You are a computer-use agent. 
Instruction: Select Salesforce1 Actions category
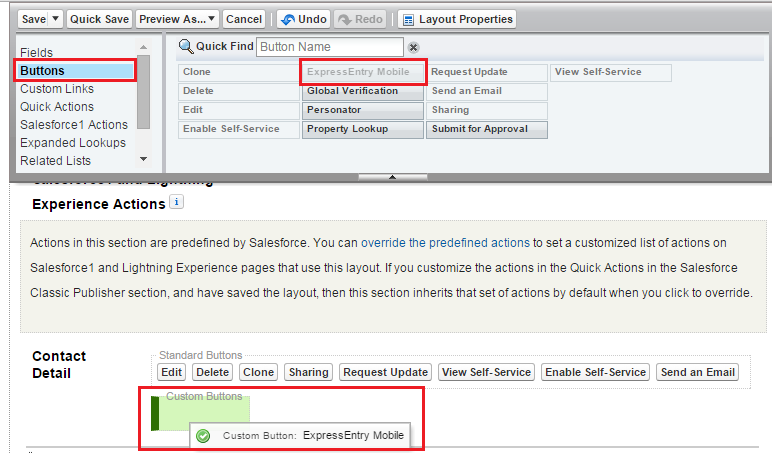coord(74,125)
